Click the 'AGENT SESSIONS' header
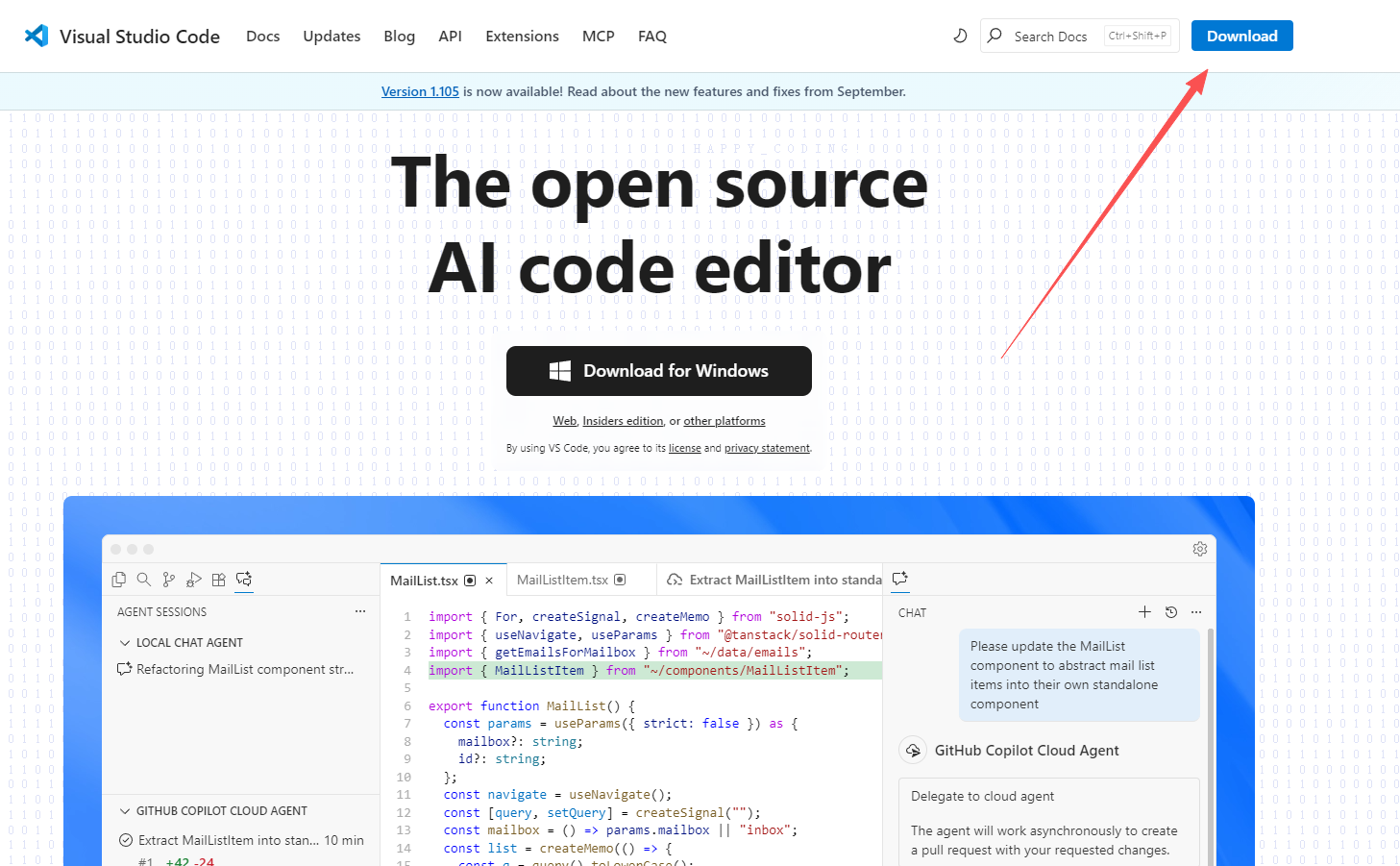 pos(161,611)
